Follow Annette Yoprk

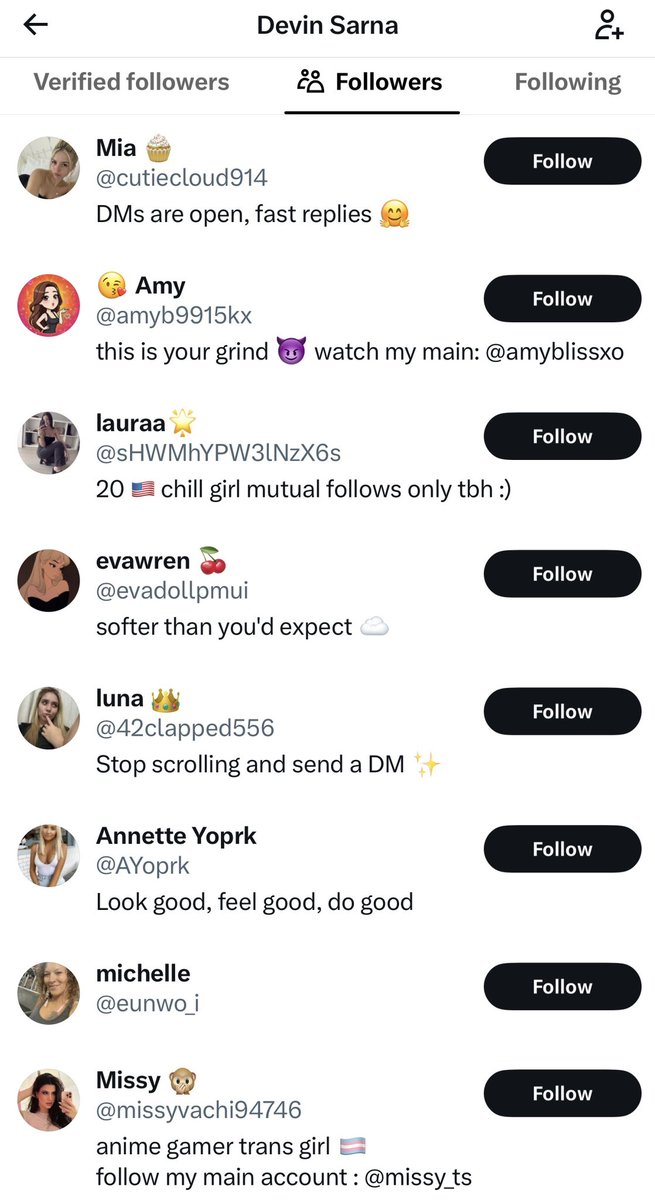[562, 849]
